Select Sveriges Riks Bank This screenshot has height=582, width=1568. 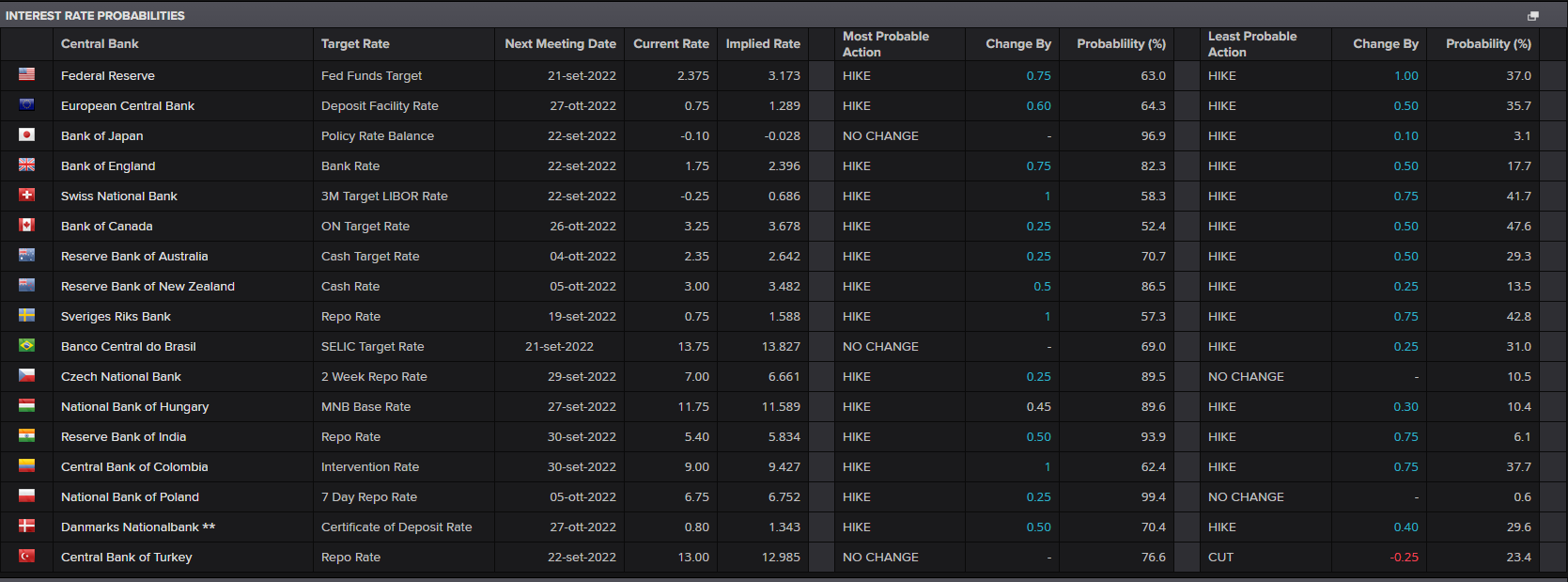pos(116,317)
